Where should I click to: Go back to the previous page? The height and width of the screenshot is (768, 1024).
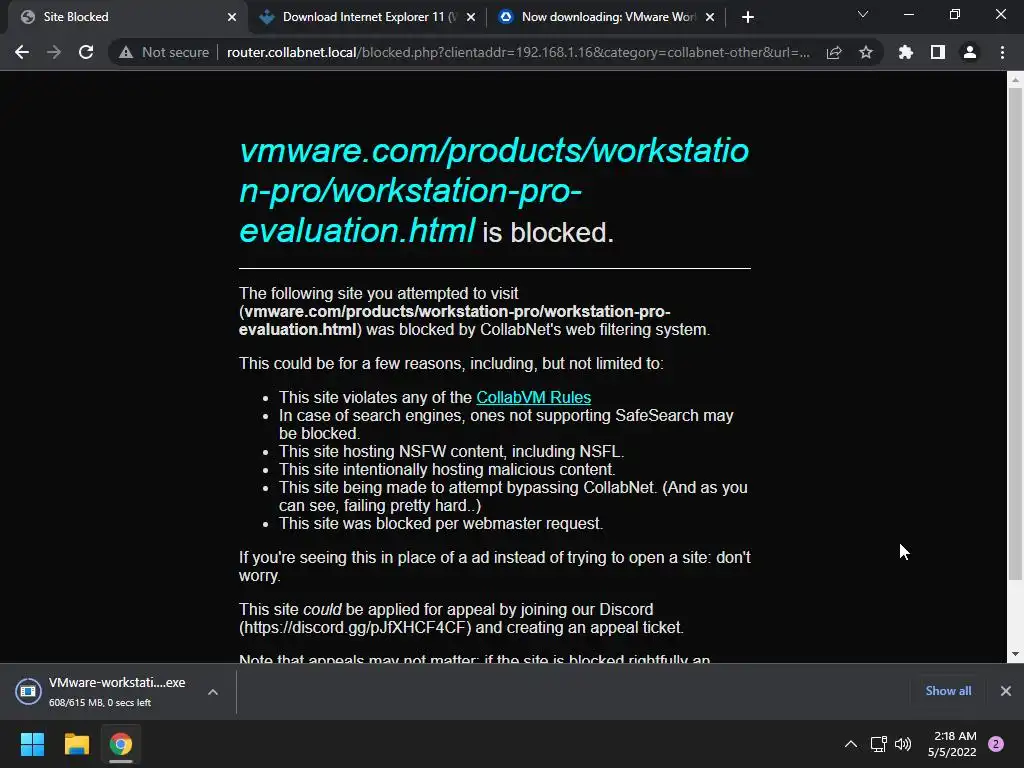tap(22, 52)
